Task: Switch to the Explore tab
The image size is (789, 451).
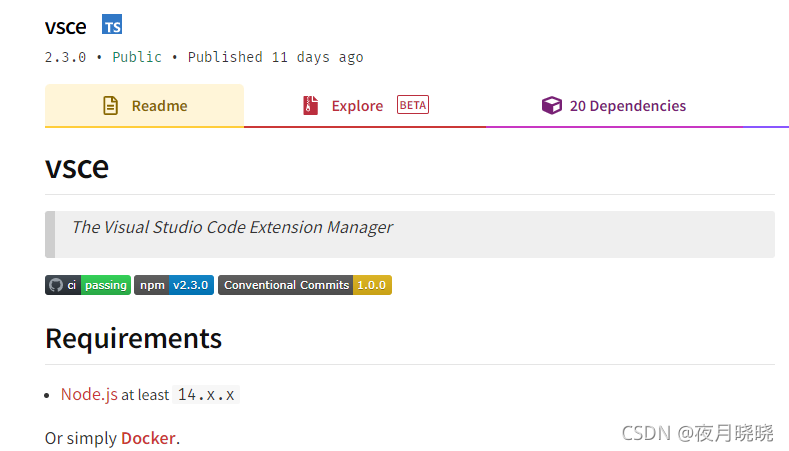Action: (x=365, y=106)
